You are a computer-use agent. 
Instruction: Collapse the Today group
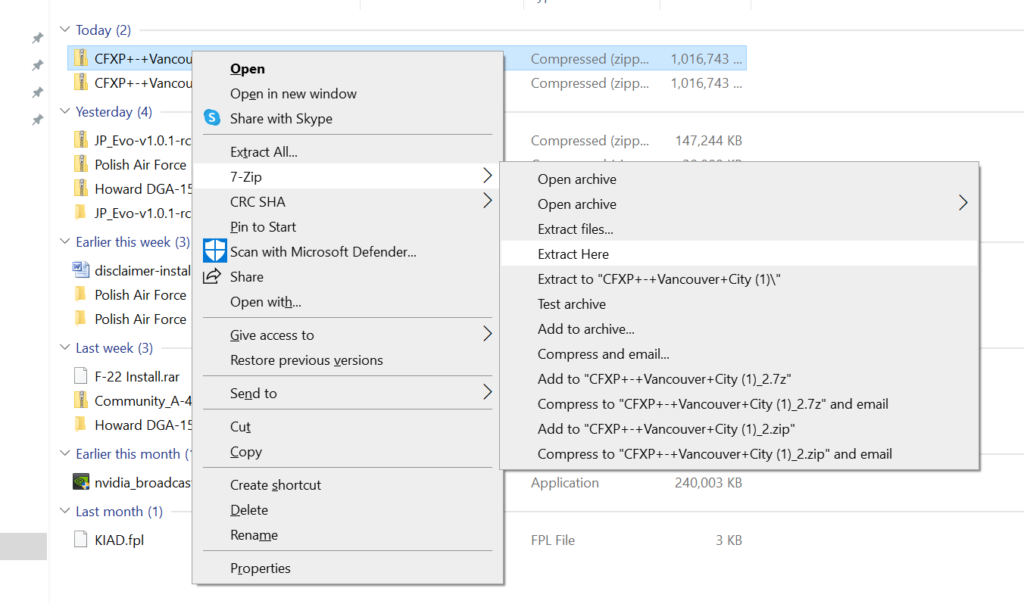coord(65,29)
